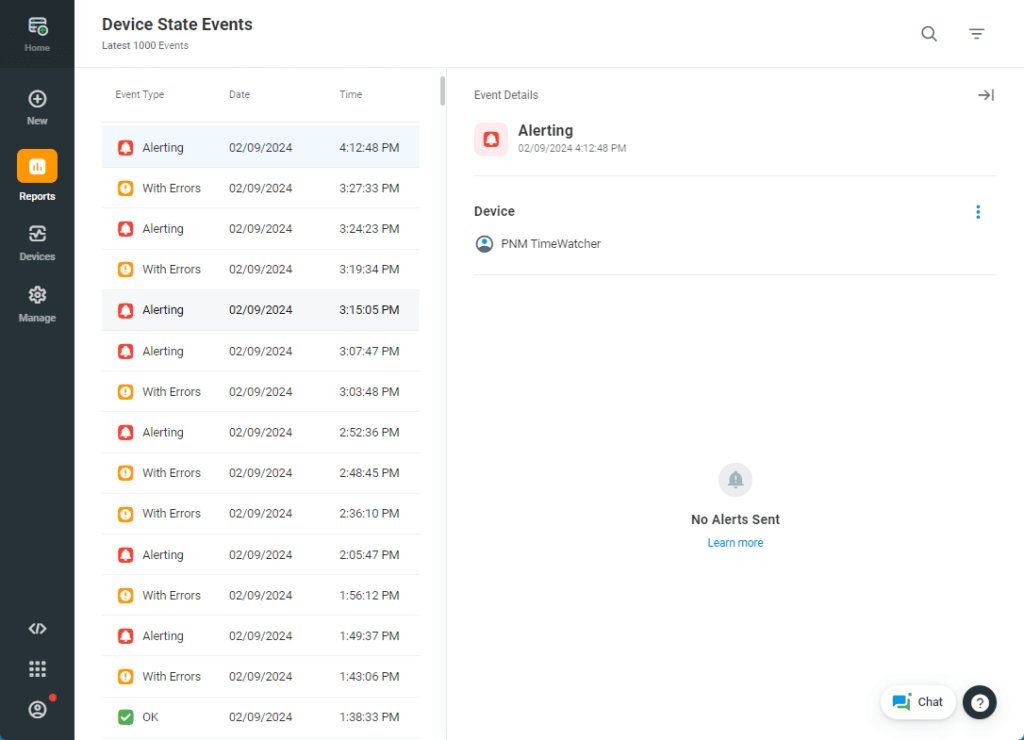Open the three-dot menu on Device card
Viewport: 1024px width, 740px height.
point(978,211)
